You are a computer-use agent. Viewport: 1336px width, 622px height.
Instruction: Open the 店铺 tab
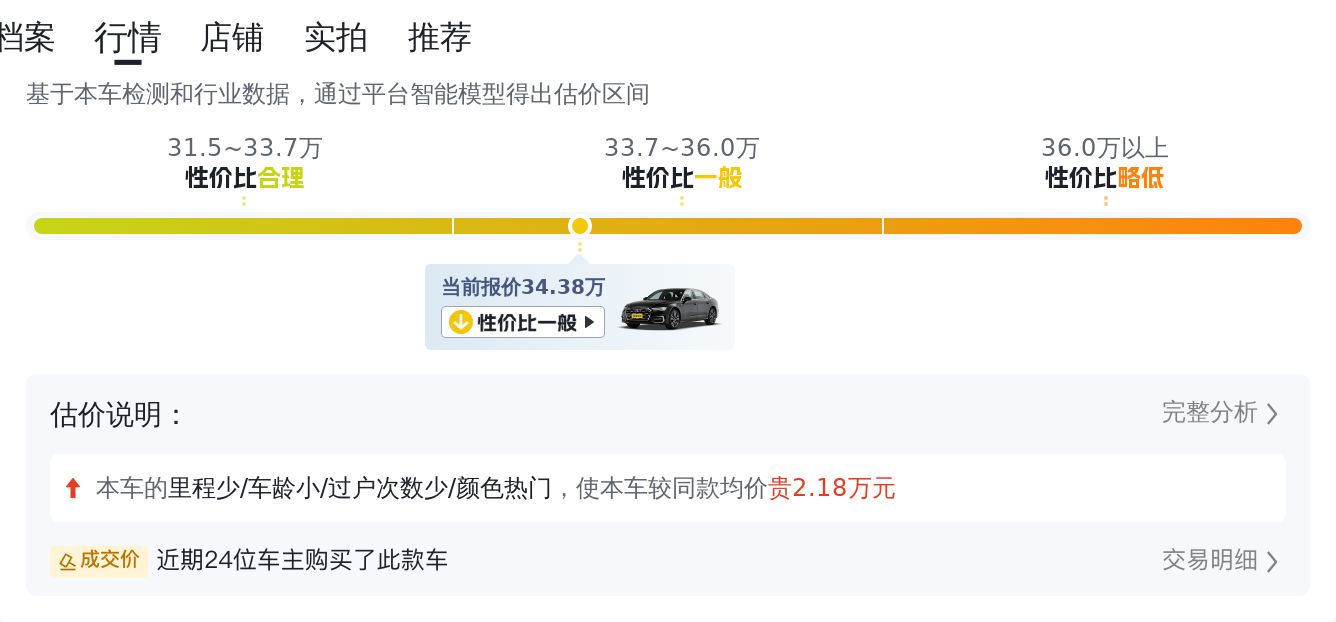tap(231, 38)
